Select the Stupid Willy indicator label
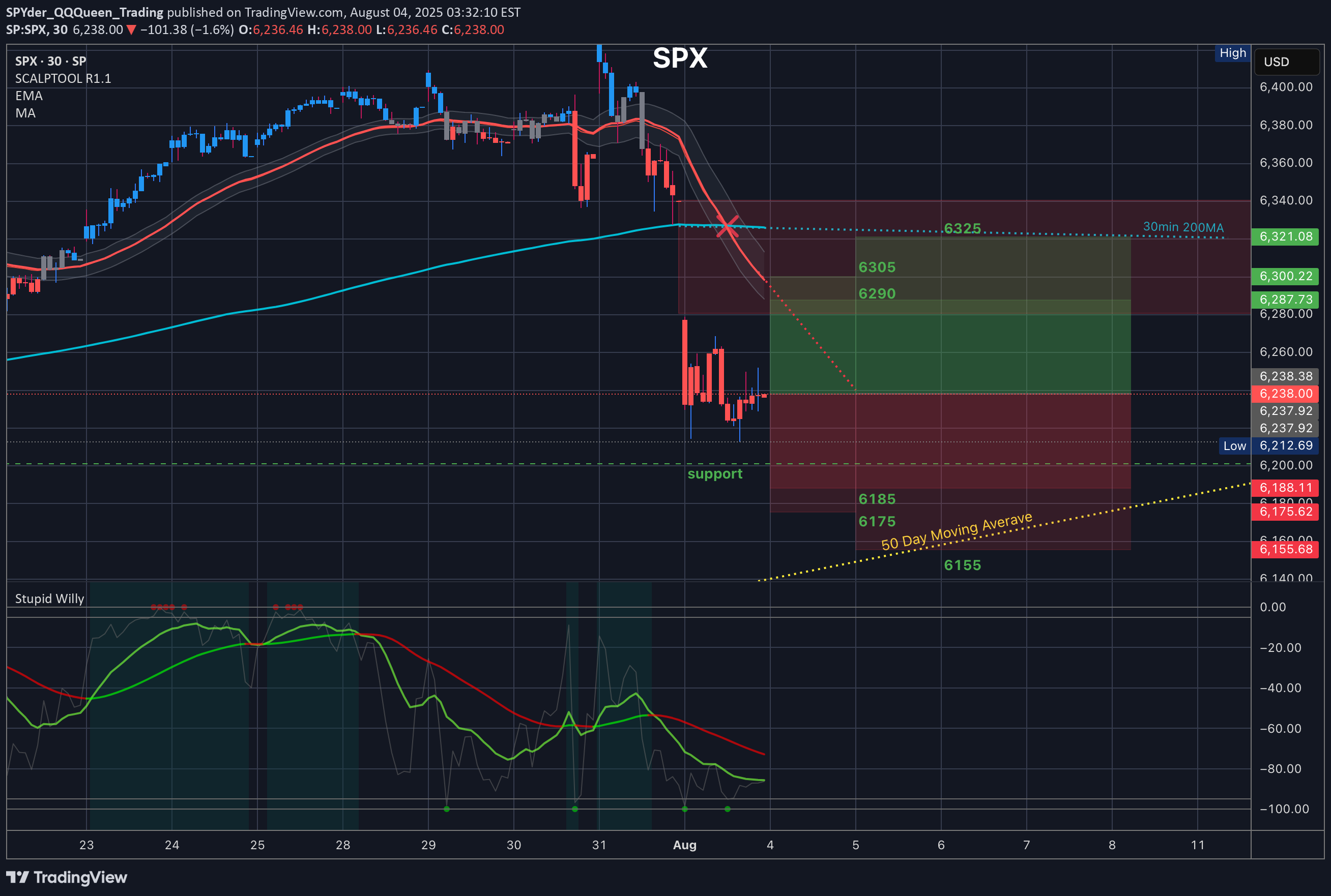Image resolution: width=1331 pixels, height=896 pixels. click(49, 599)
